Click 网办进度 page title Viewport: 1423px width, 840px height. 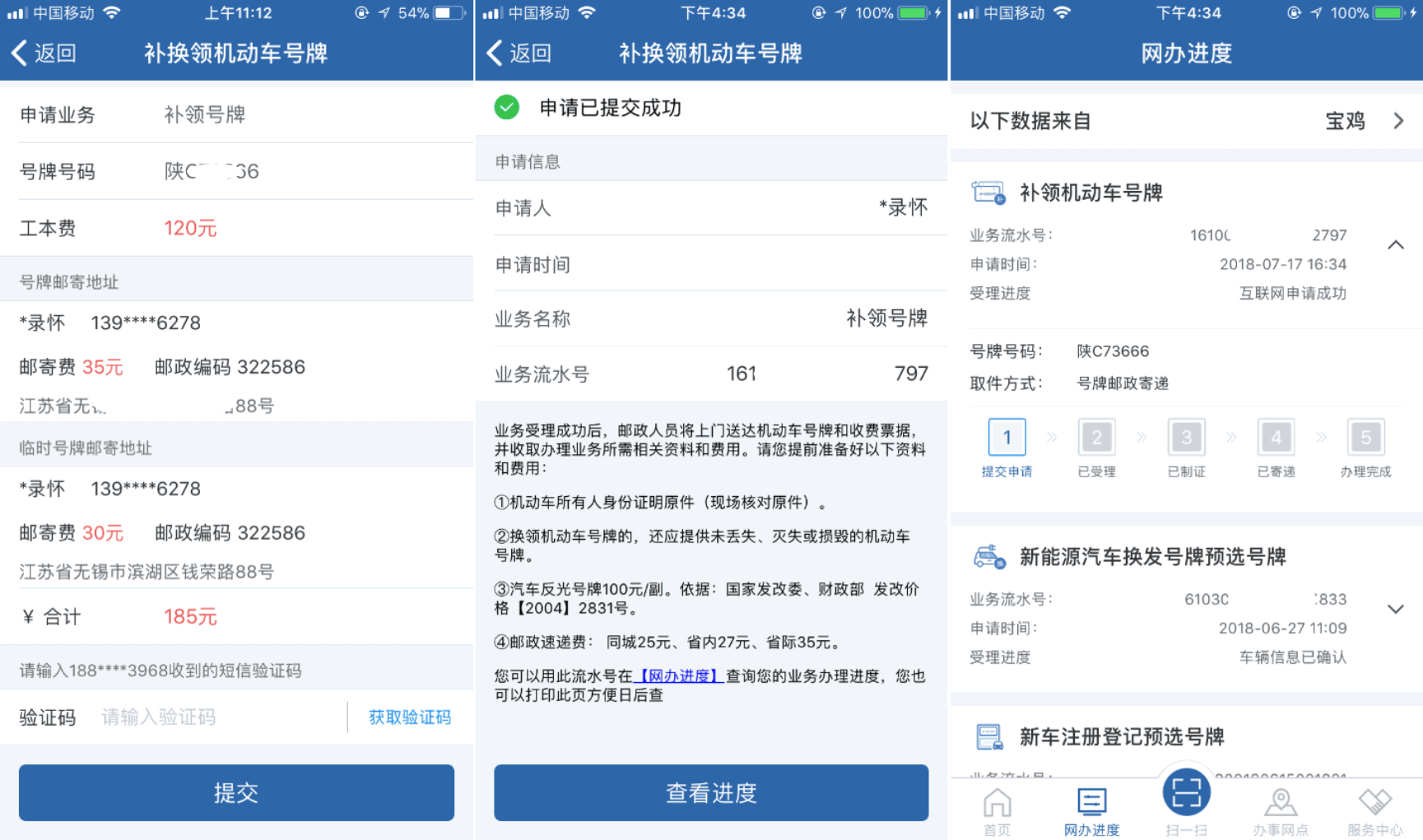coord(1186,53)
